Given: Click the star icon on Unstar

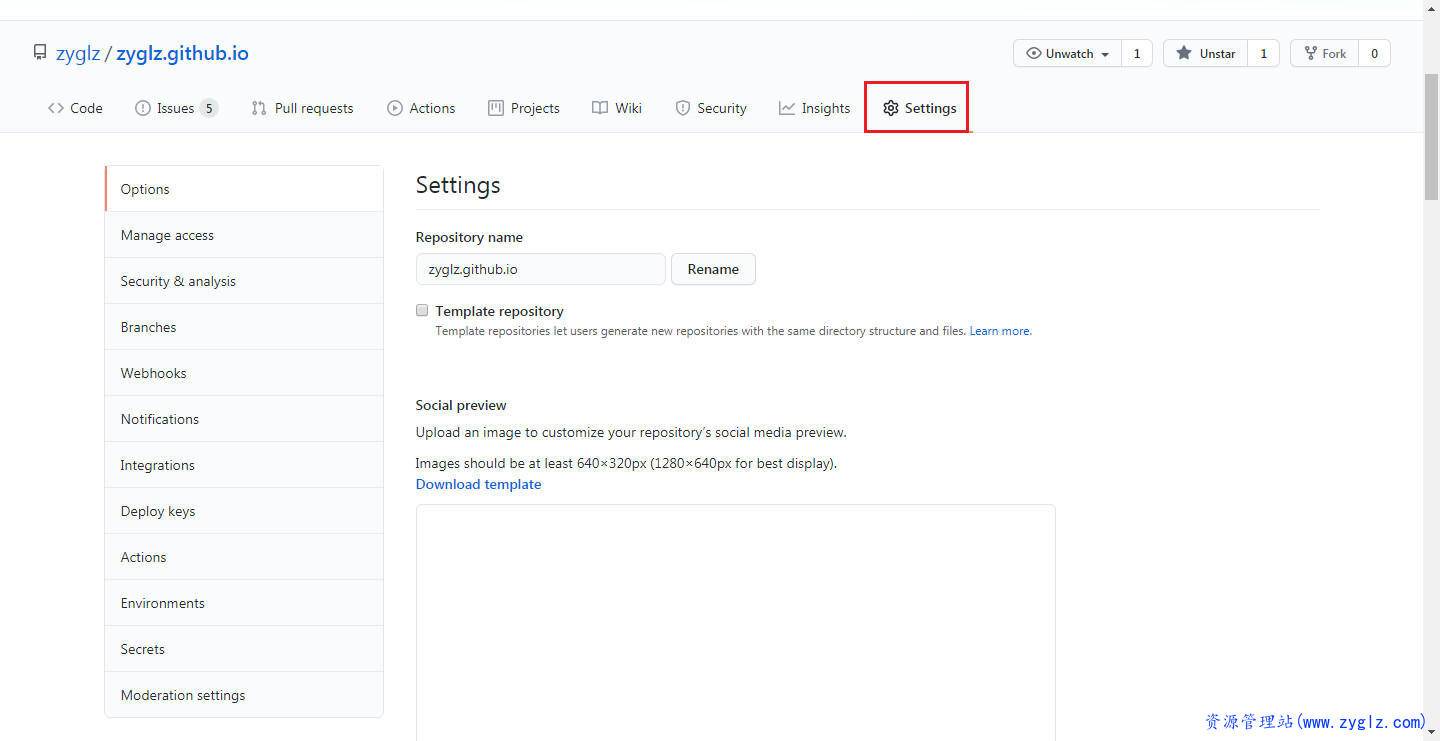Looking at the screenshot, I should (x=1184, y=53).
